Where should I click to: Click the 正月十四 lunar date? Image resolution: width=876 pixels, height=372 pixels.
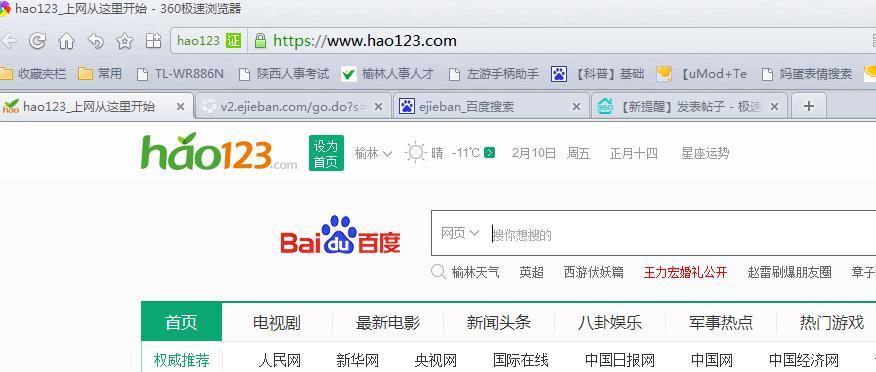click(634, 153)
